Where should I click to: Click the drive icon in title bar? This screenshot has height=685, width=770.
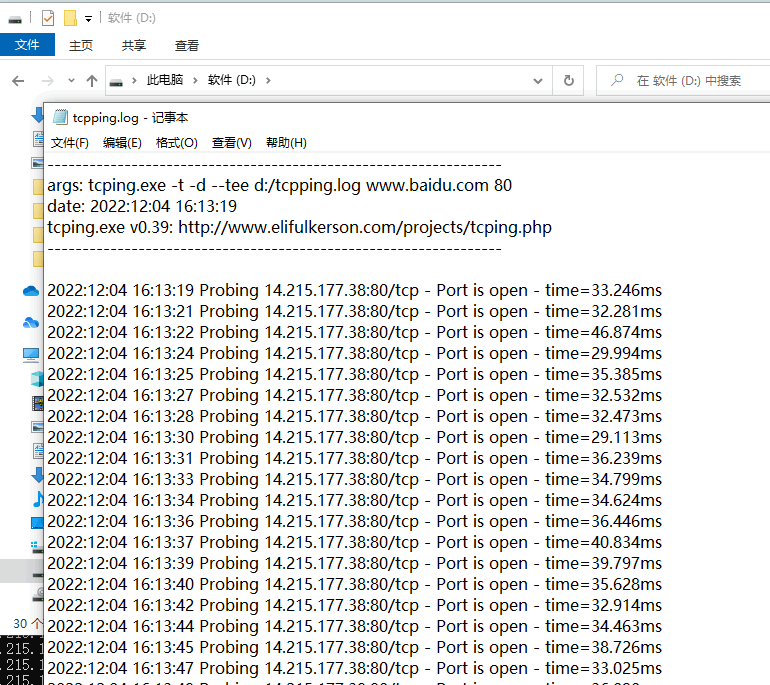(x=15, y=19)
